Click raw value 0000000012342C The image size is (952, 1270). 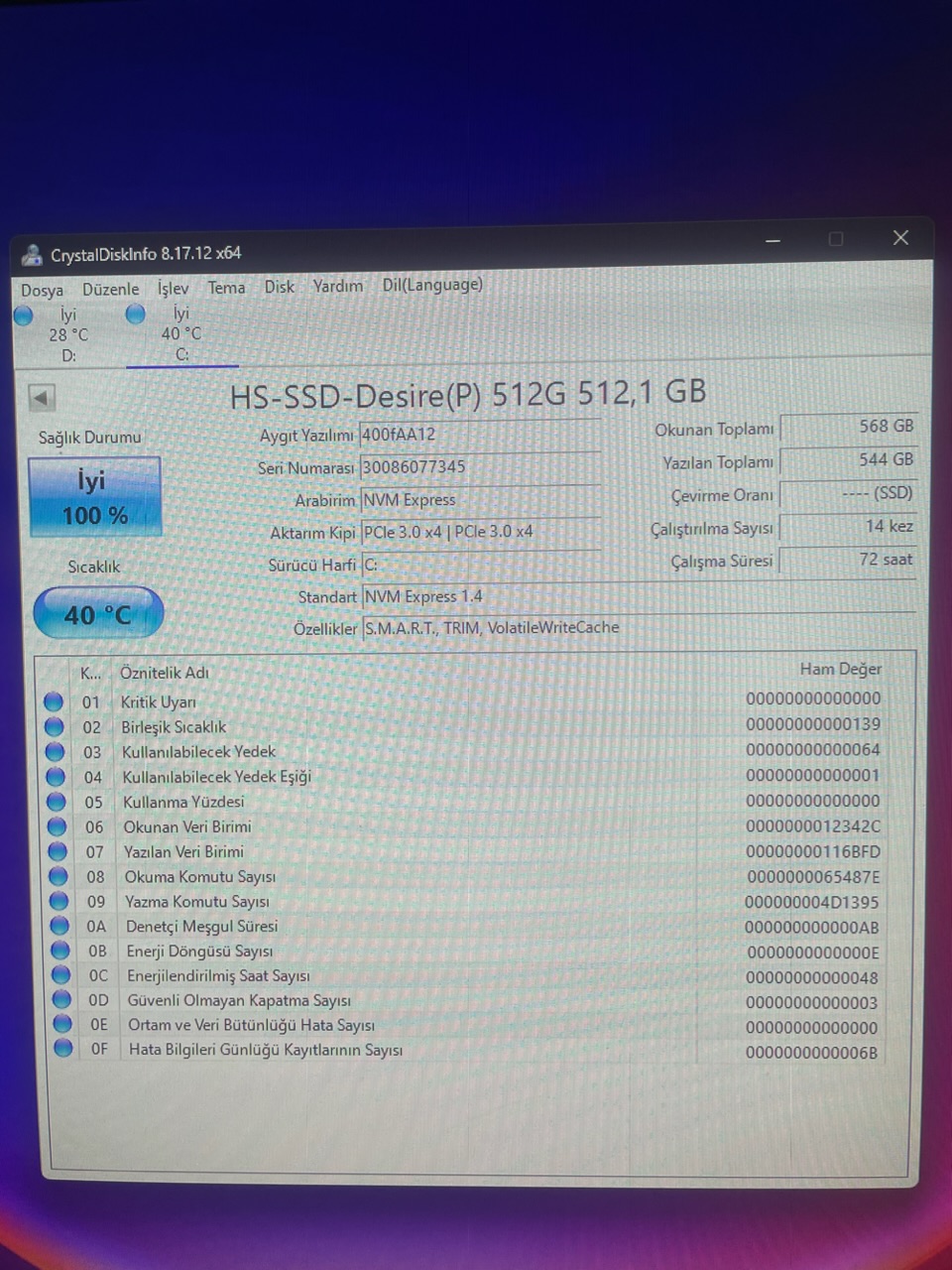coord(813,826)
